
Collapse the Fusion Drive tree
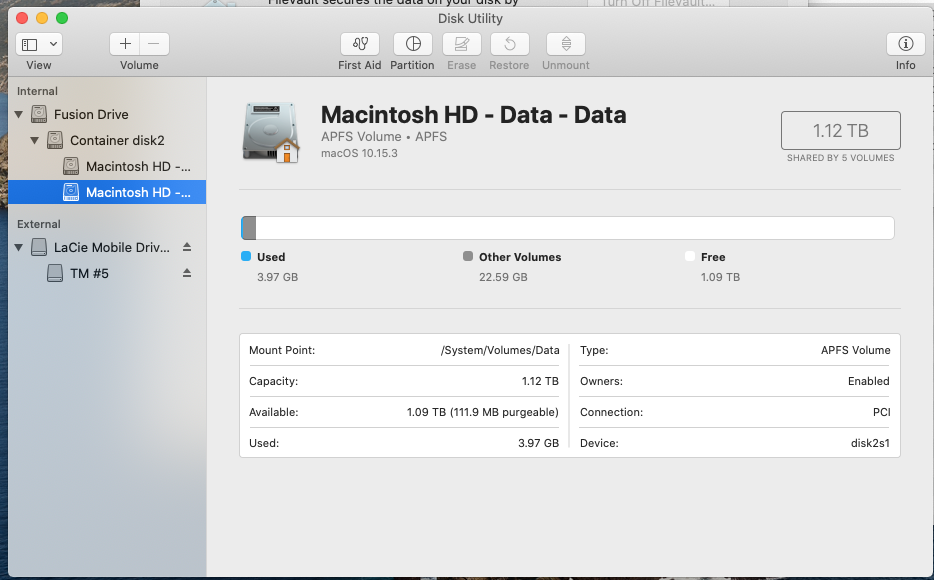18,114
